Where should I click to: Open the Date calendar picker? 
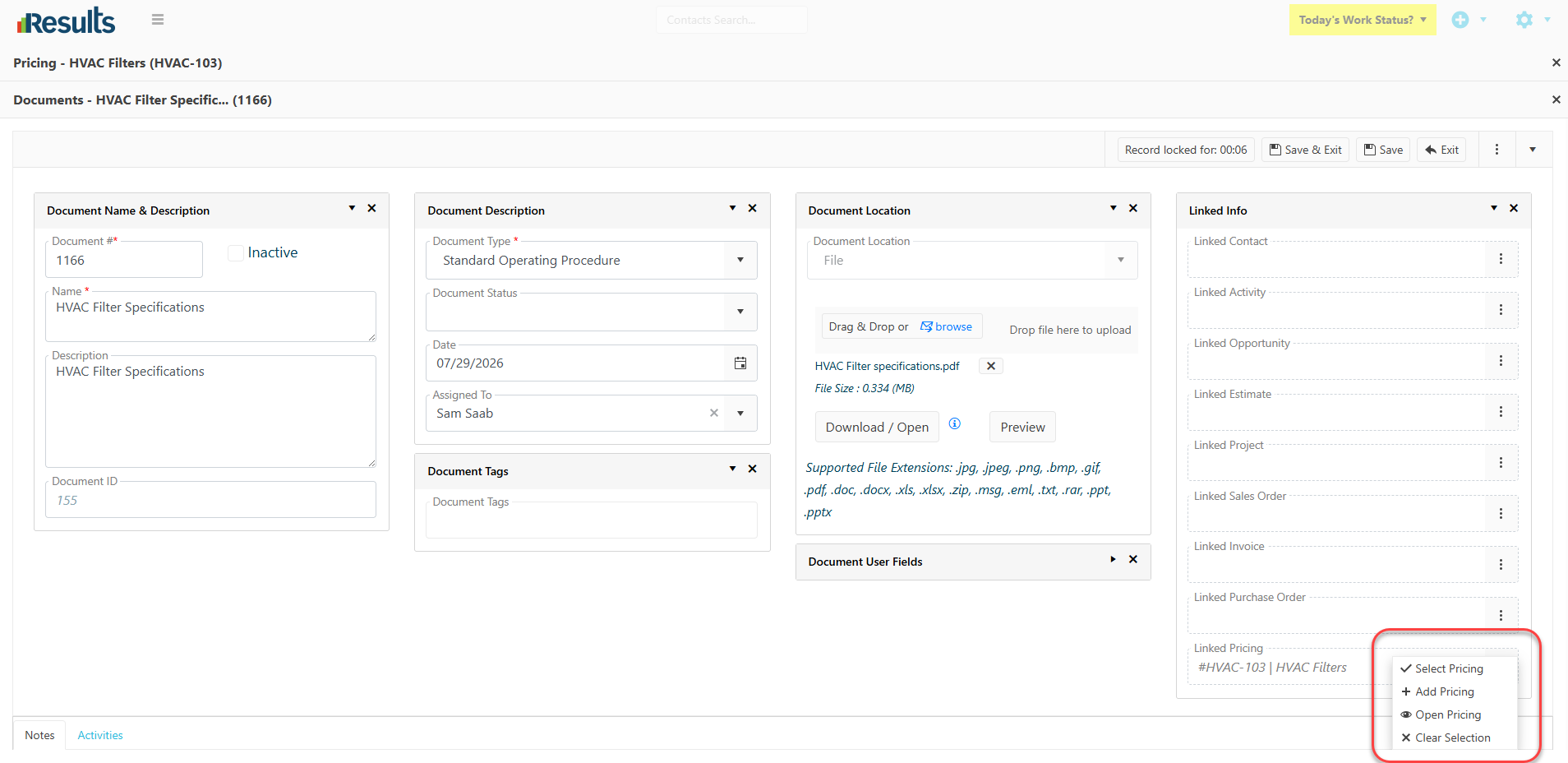(740, 363)
